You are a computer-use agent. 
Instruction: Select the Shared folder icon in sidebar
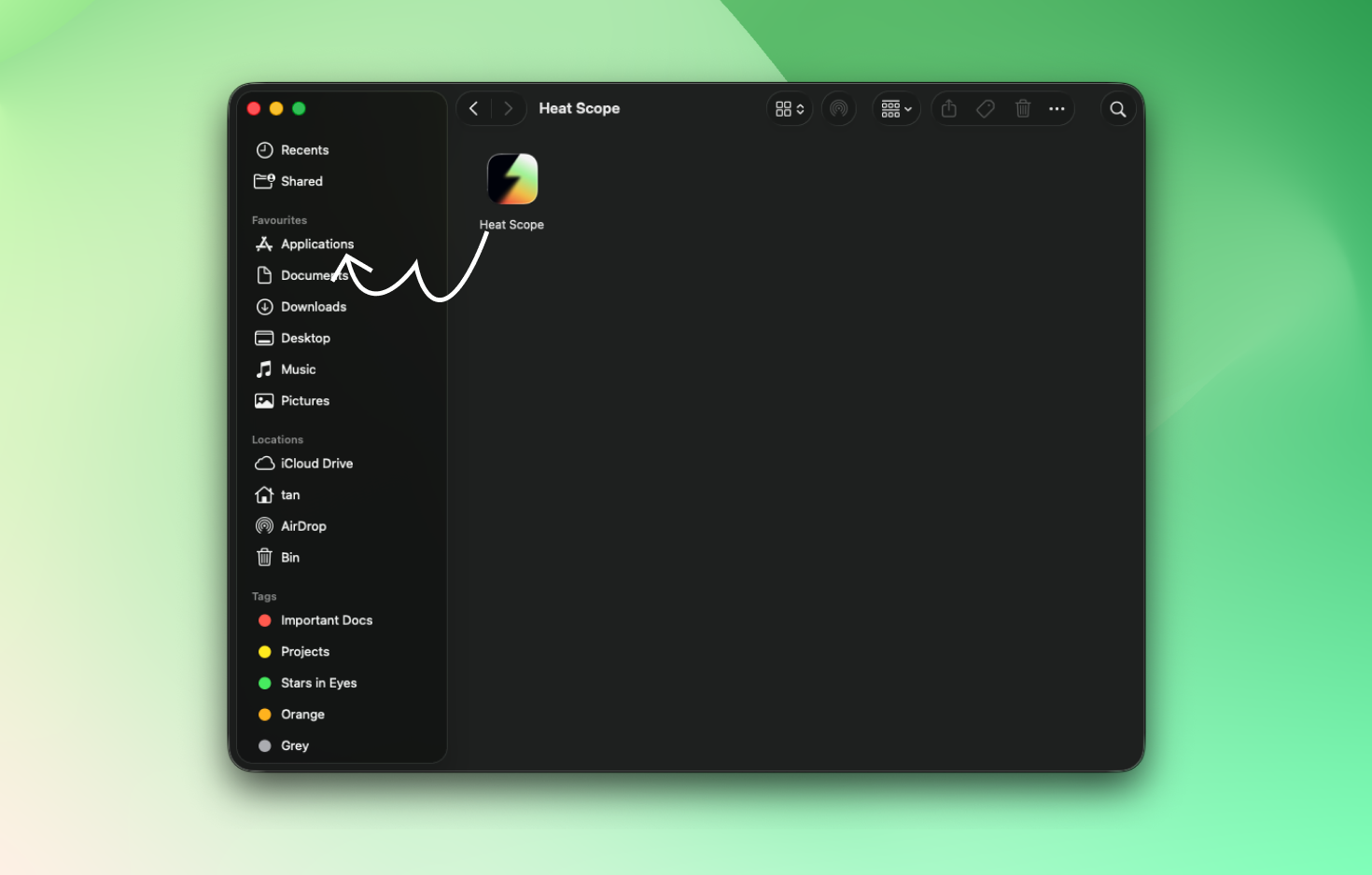coord(264,181)
